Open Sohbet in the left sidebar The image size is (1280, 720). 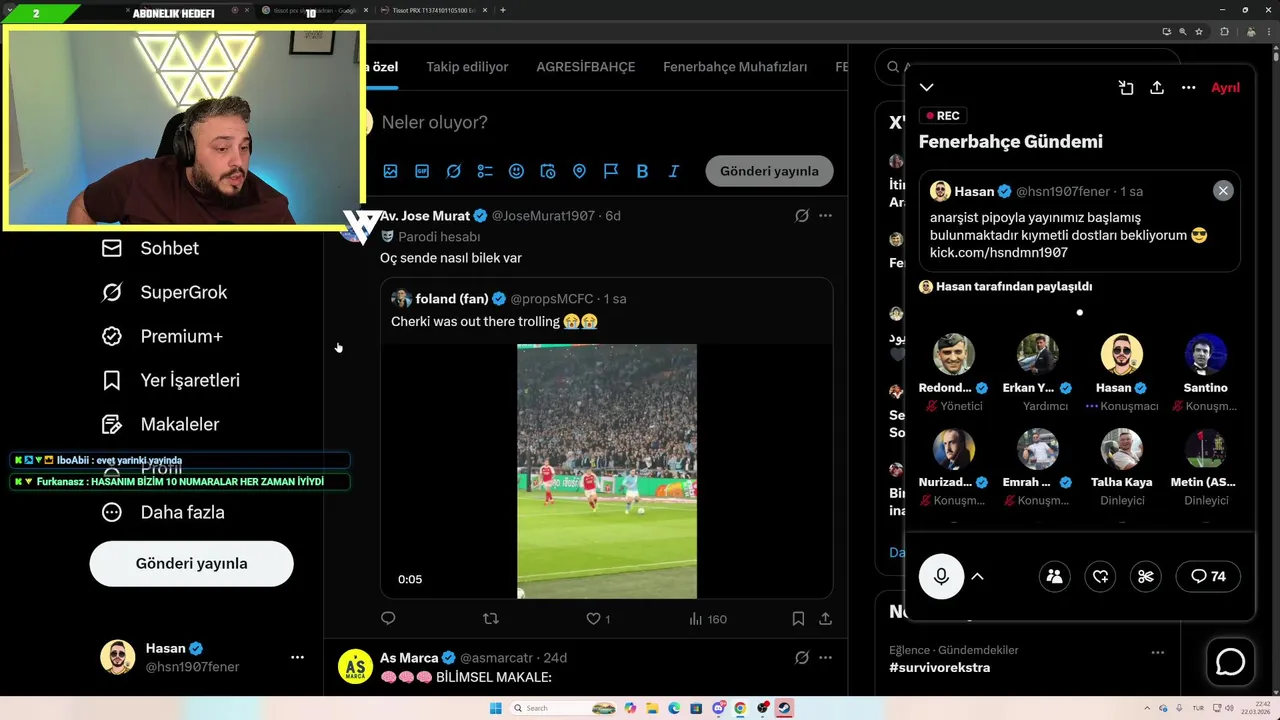click(x=150, y=248)
